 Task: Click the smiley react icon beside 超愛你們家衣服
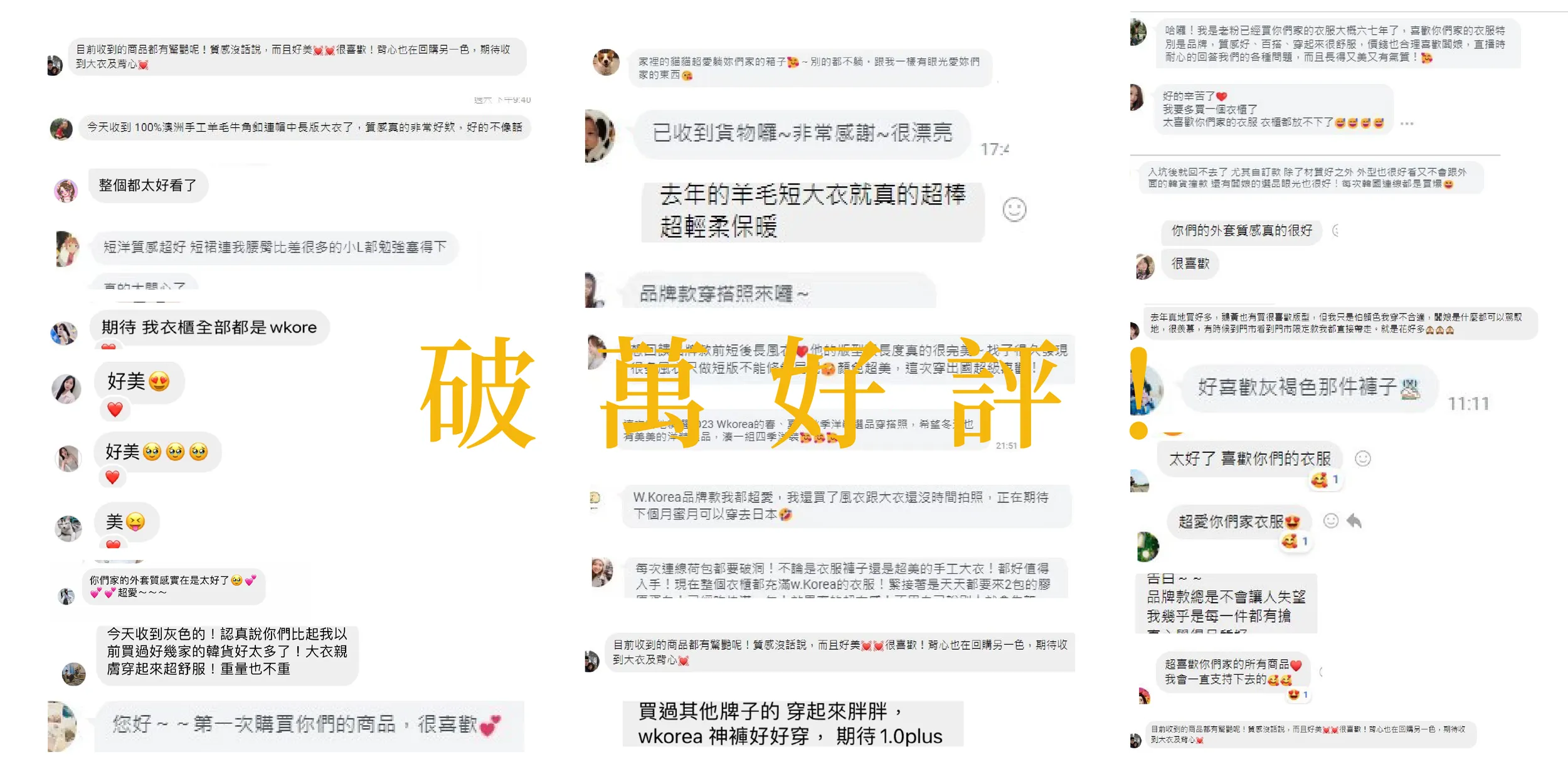tap(1331, 521)
